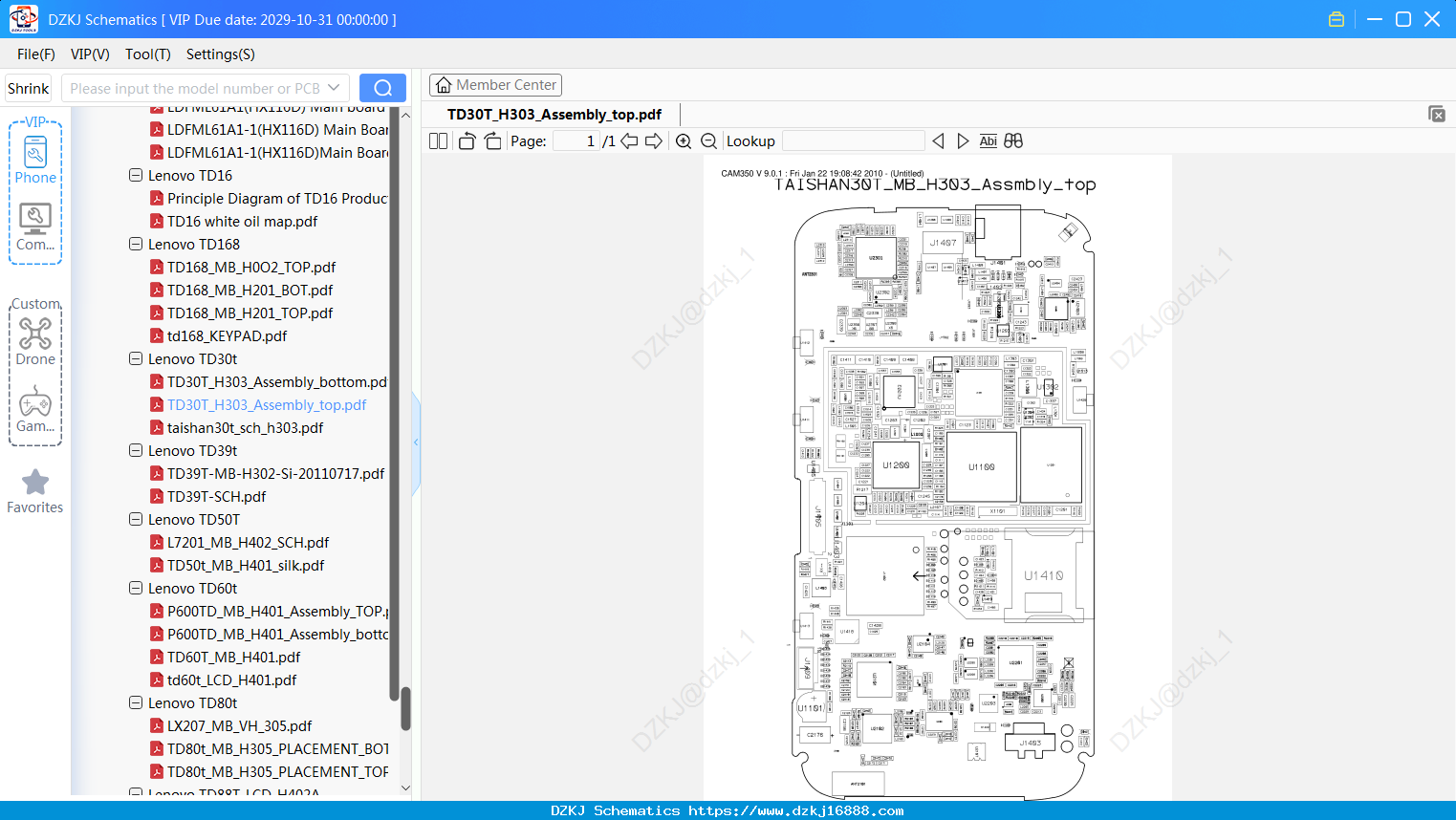The width and height of the screenshot is (1456, 820).
Task: Click the tree scroll up arrow
Action: 405,115
